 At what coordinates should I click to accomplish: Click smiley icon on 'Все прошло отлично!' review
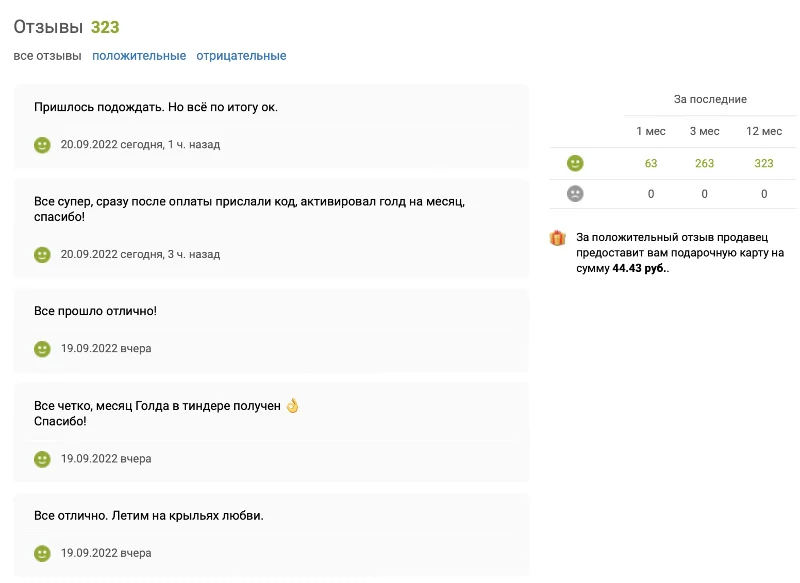coord(42,349)
